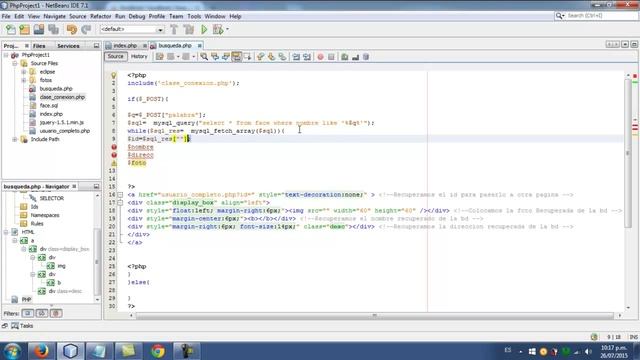Toggle Highlight Search in editor toolbar
The height and width of the screenshot is (360, 640).
click(x=236, y=57)
